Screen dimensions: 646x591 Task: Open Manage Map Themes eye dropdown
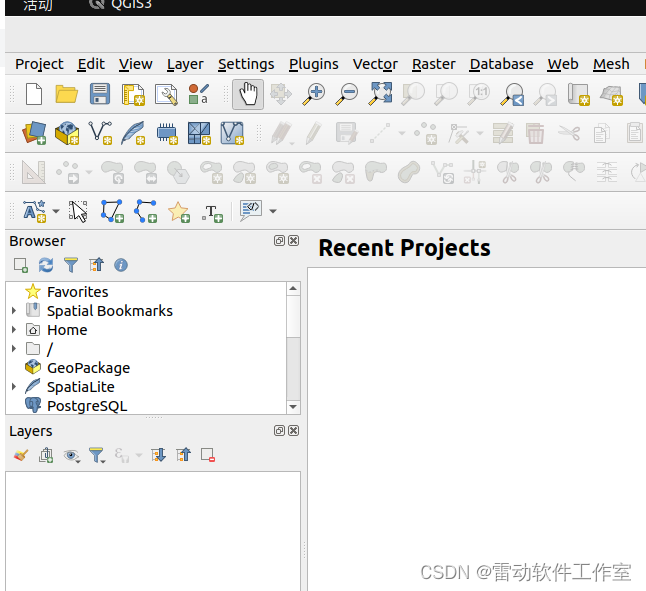(x=72, y=456)
